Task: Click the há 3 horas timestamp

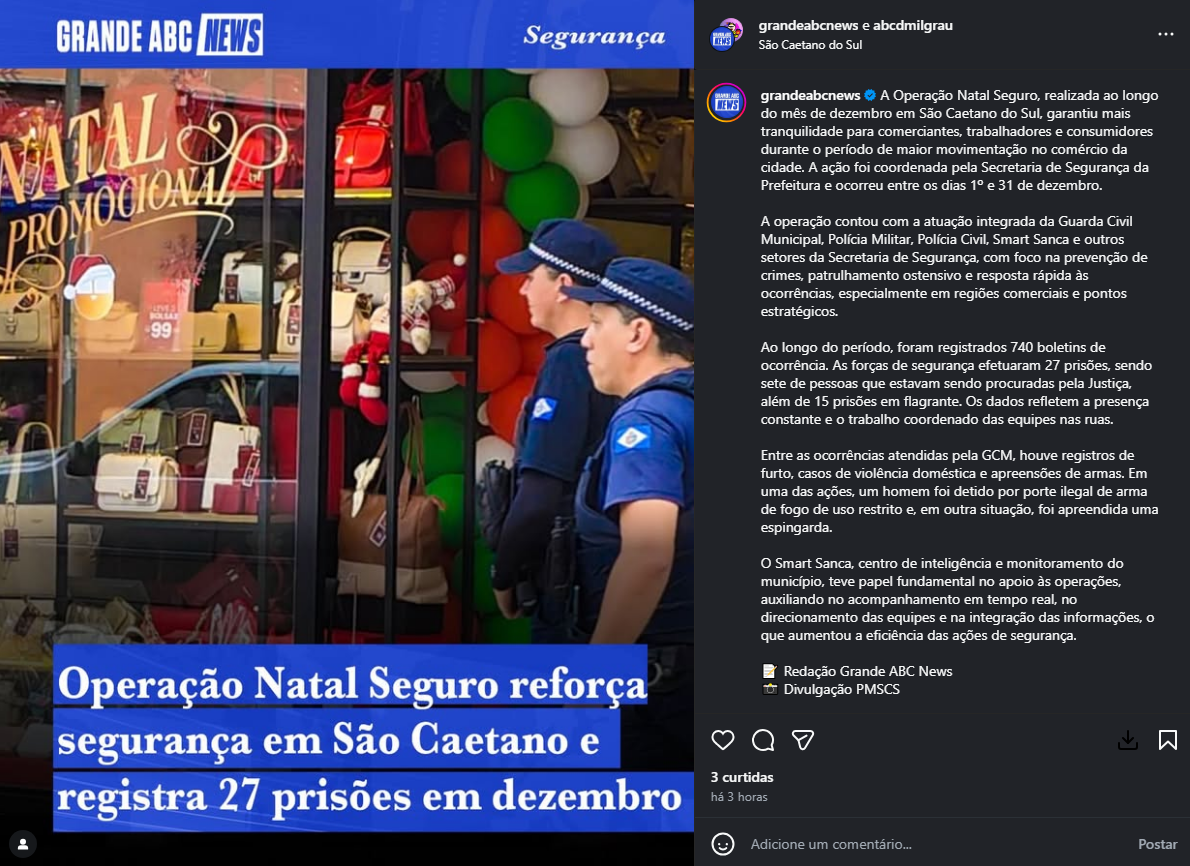Action: pos(738,797)
